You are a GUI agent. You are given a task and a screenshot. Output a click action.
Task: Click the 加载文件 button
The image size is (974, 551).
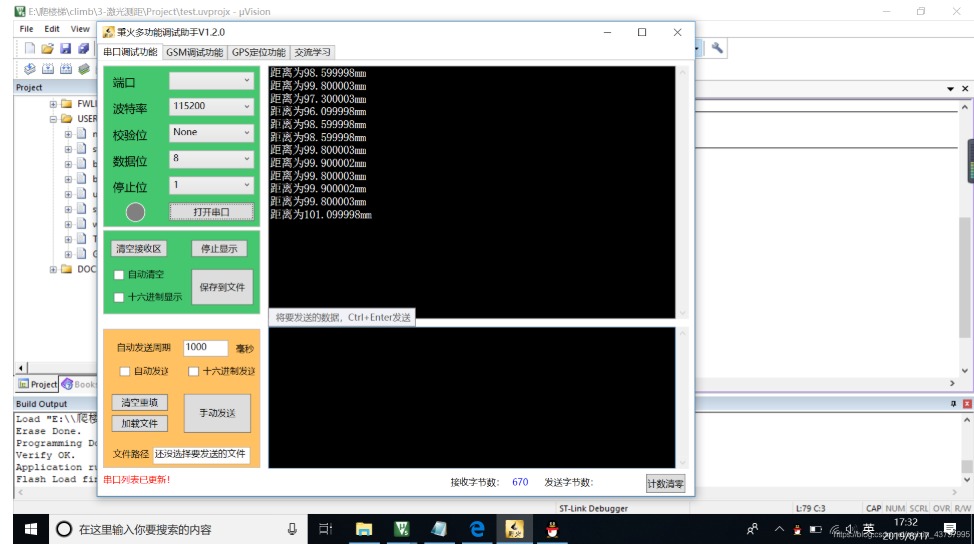139,424
